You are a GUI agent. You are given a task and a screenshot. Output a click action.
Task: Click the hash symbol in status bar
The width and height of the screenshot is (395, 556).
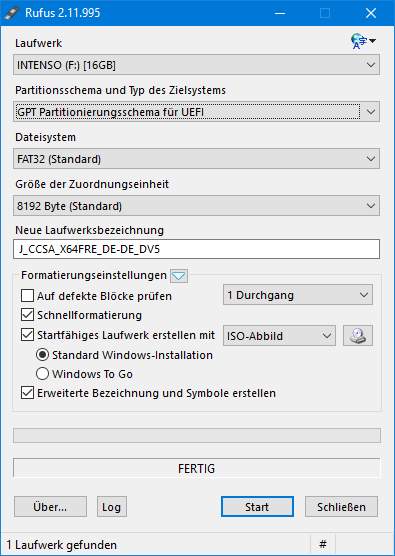click(323, 544)
